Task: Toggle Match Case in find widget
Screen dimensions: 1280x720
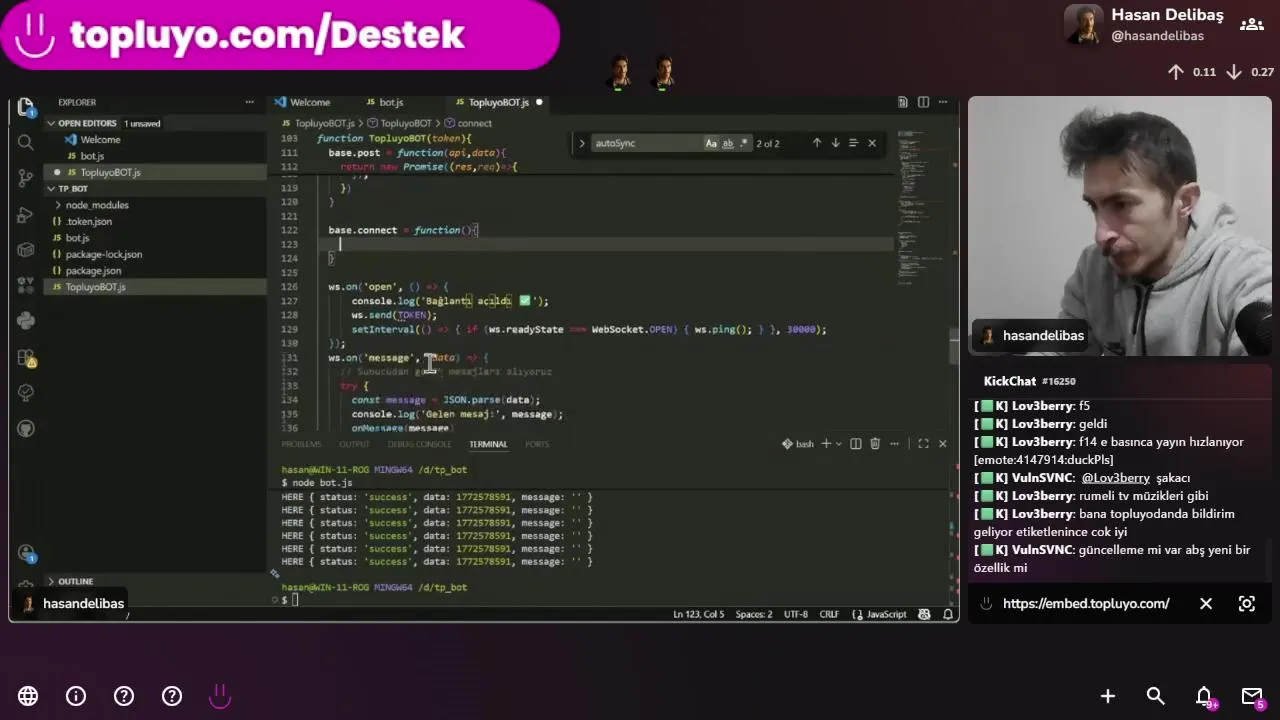Action: pyautogui.click(x=711, y=143)
